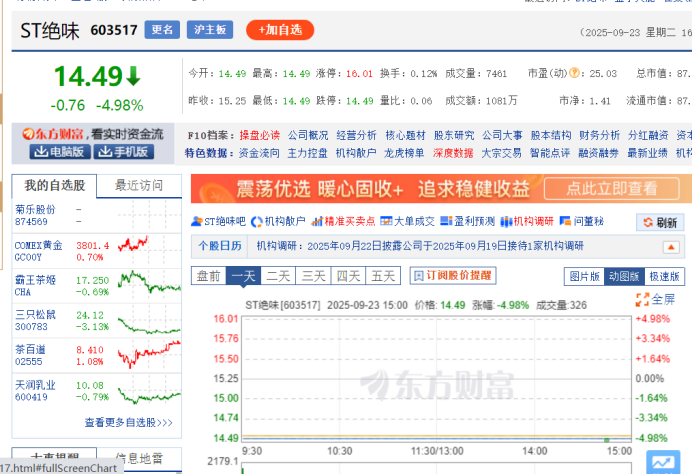Select 二天 chart tab

tap(278, 276)
